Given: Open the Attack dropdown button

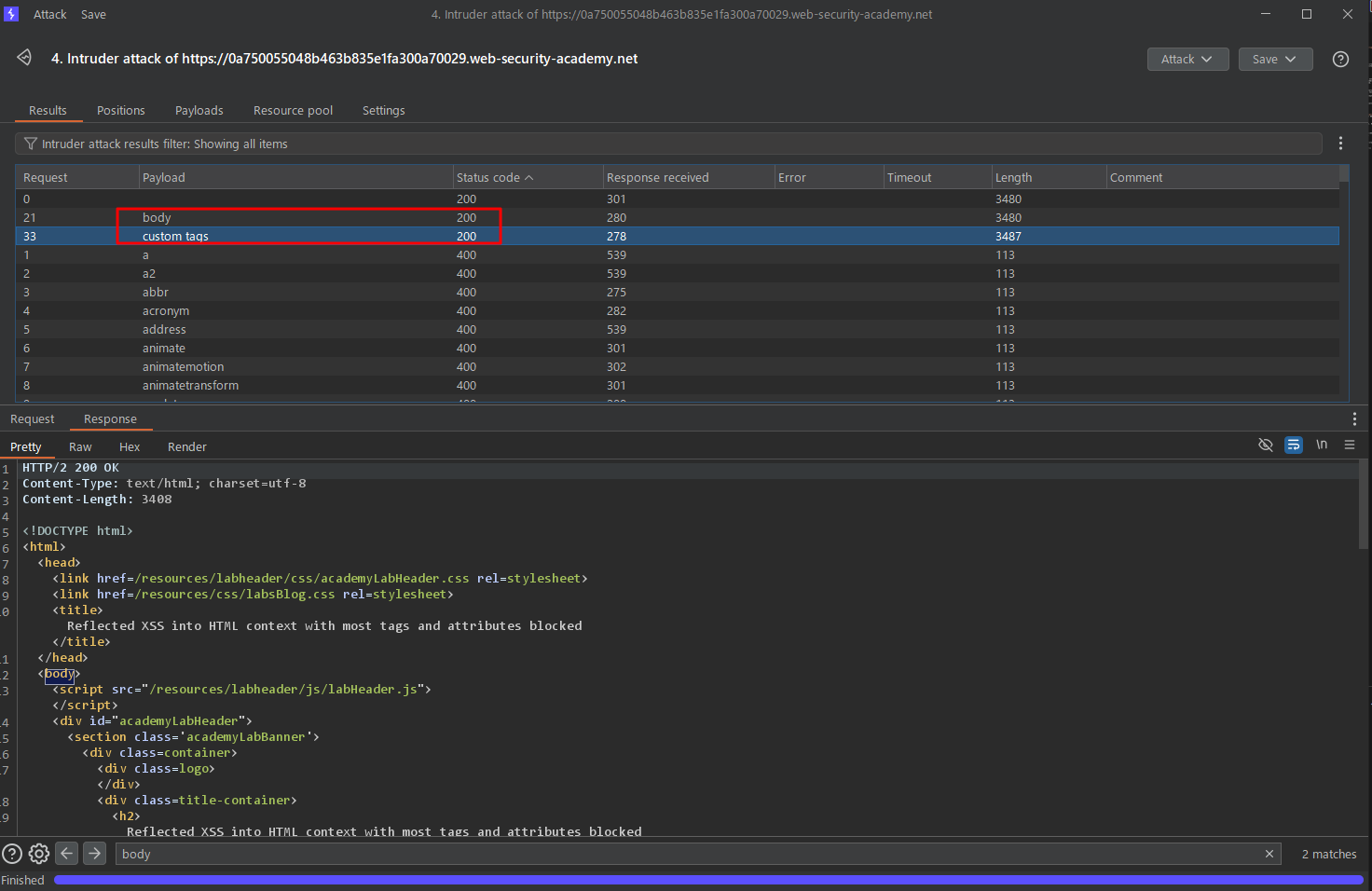Looking at the screenshot, I should [x=1187, y=59].
